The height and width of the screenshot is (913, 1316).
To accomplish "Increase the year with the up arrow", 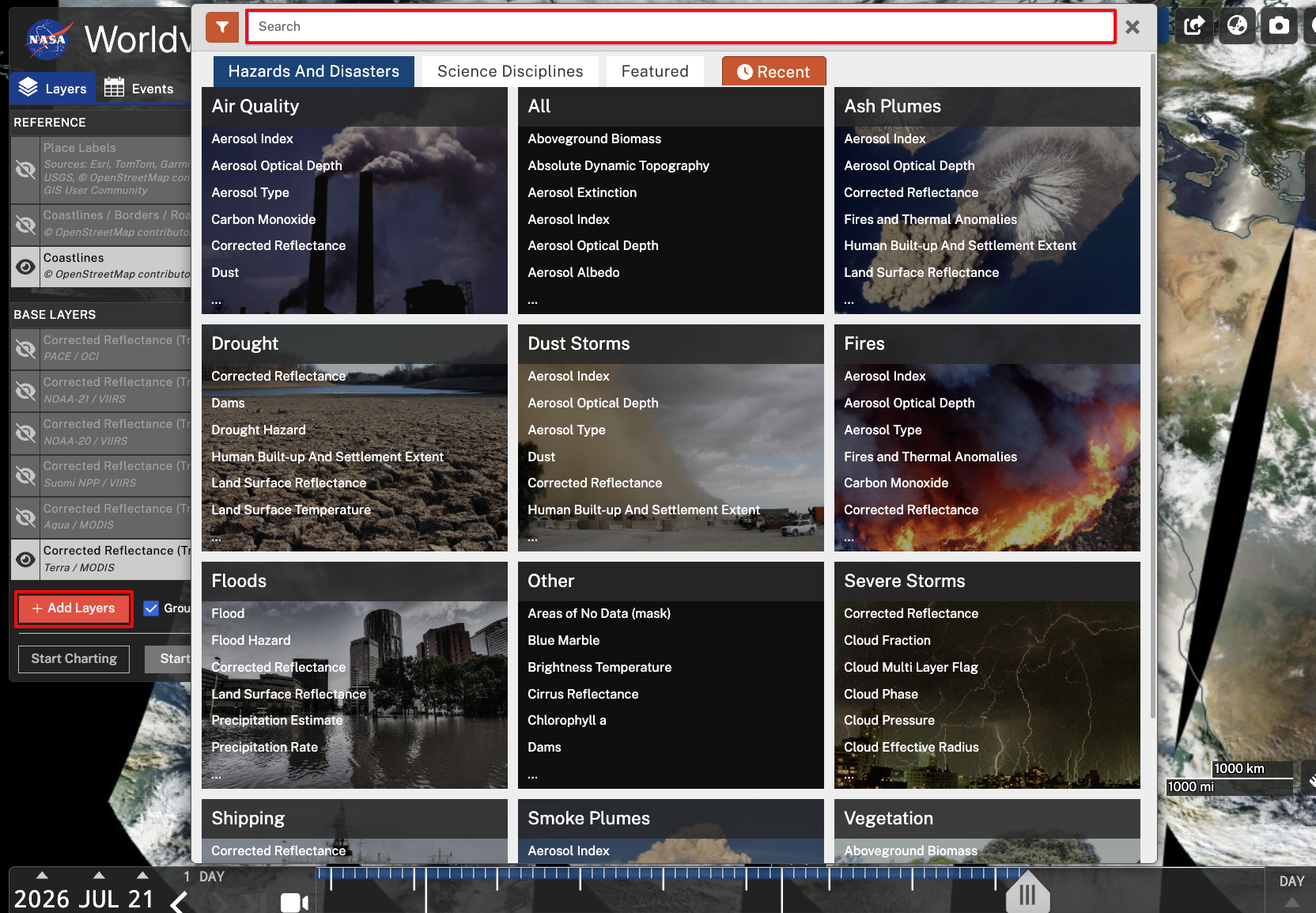I will (43, 875).
